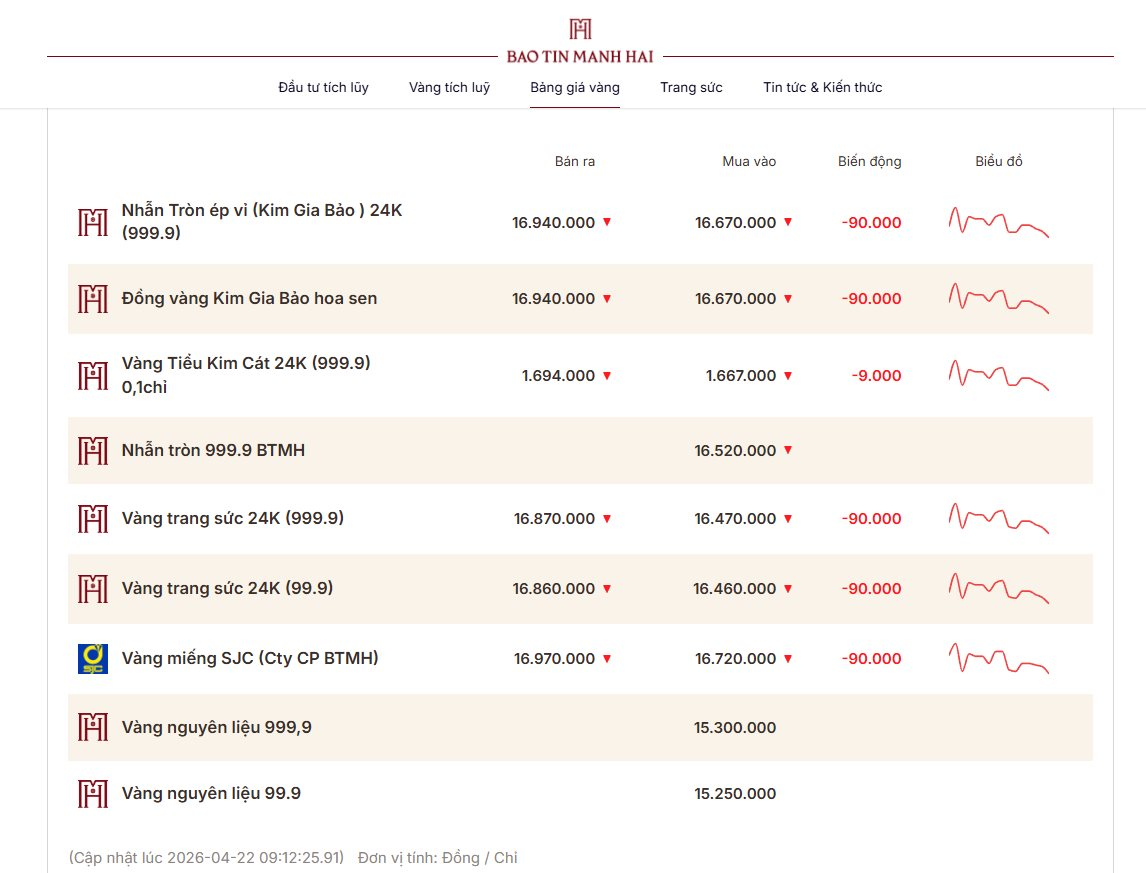Open the Đầu tư tích lũy menu

pos(323,87)
